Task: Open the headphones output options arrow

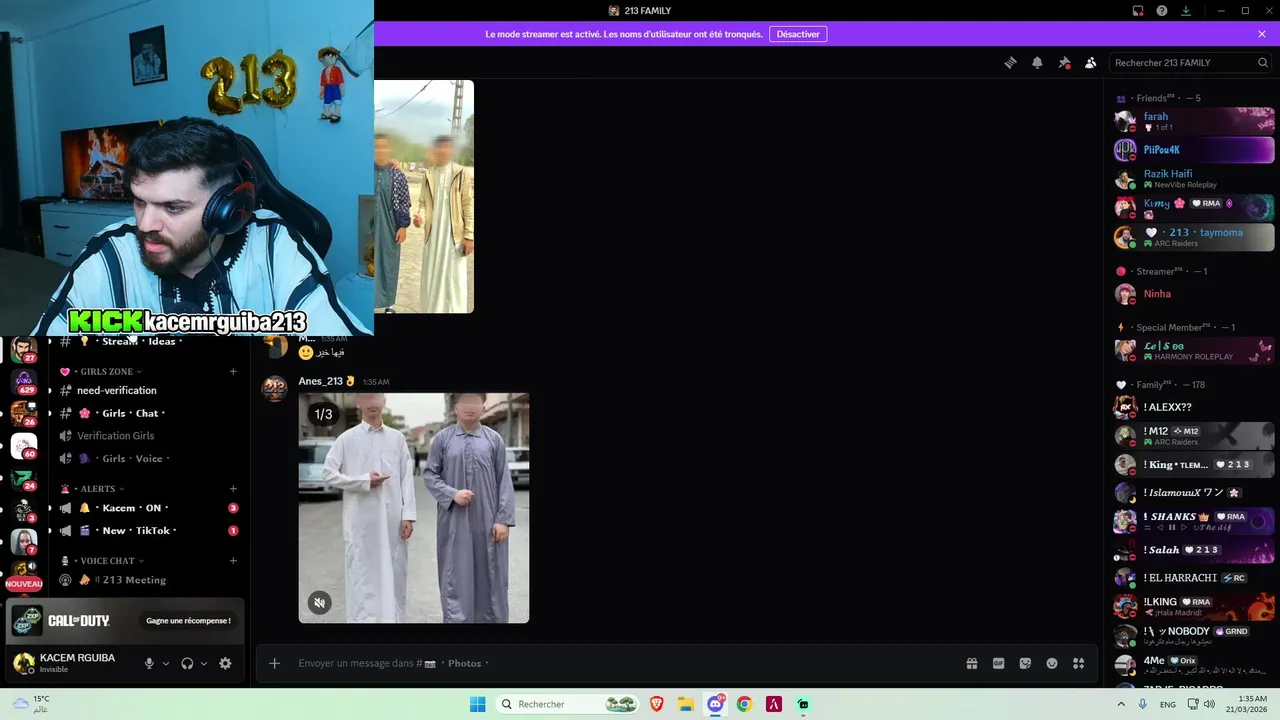Action: point(204,663)
